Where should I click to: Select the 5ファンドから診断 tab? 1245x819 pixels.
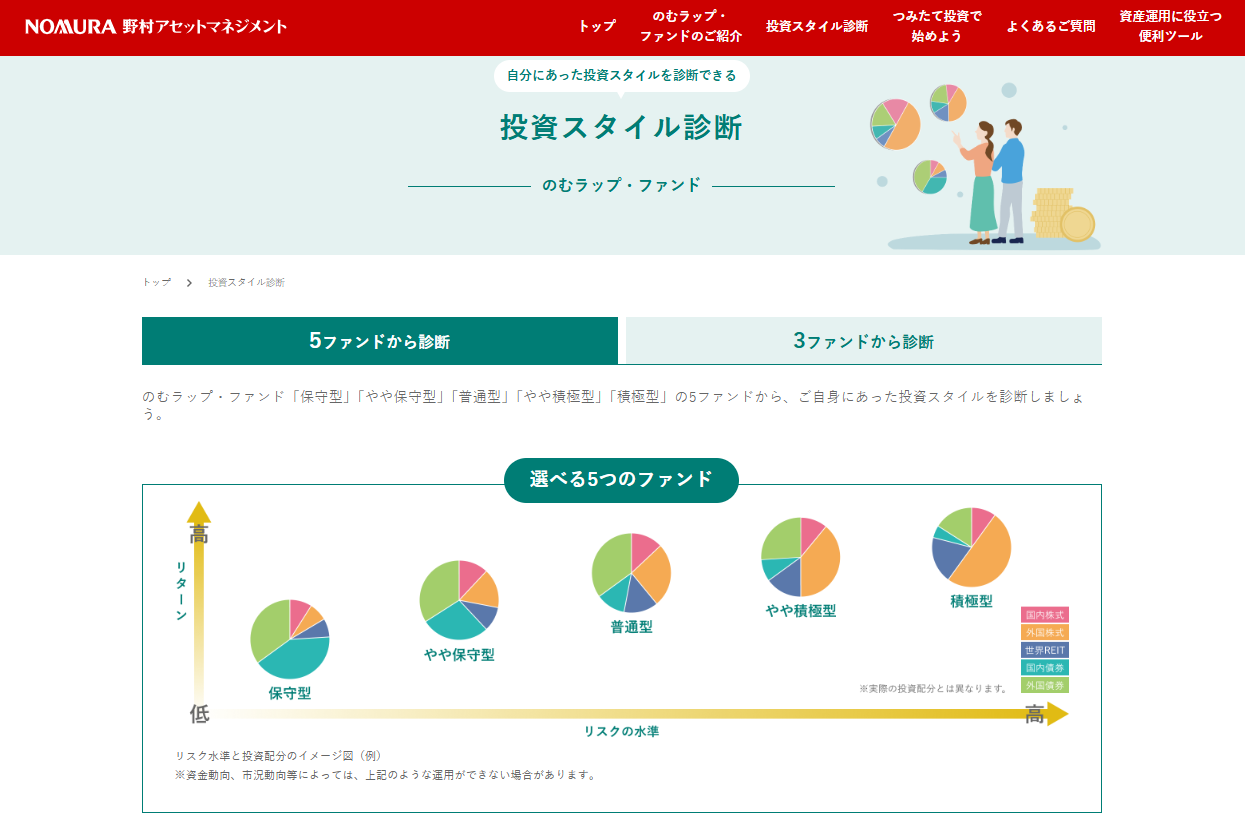tap(380, 341)
